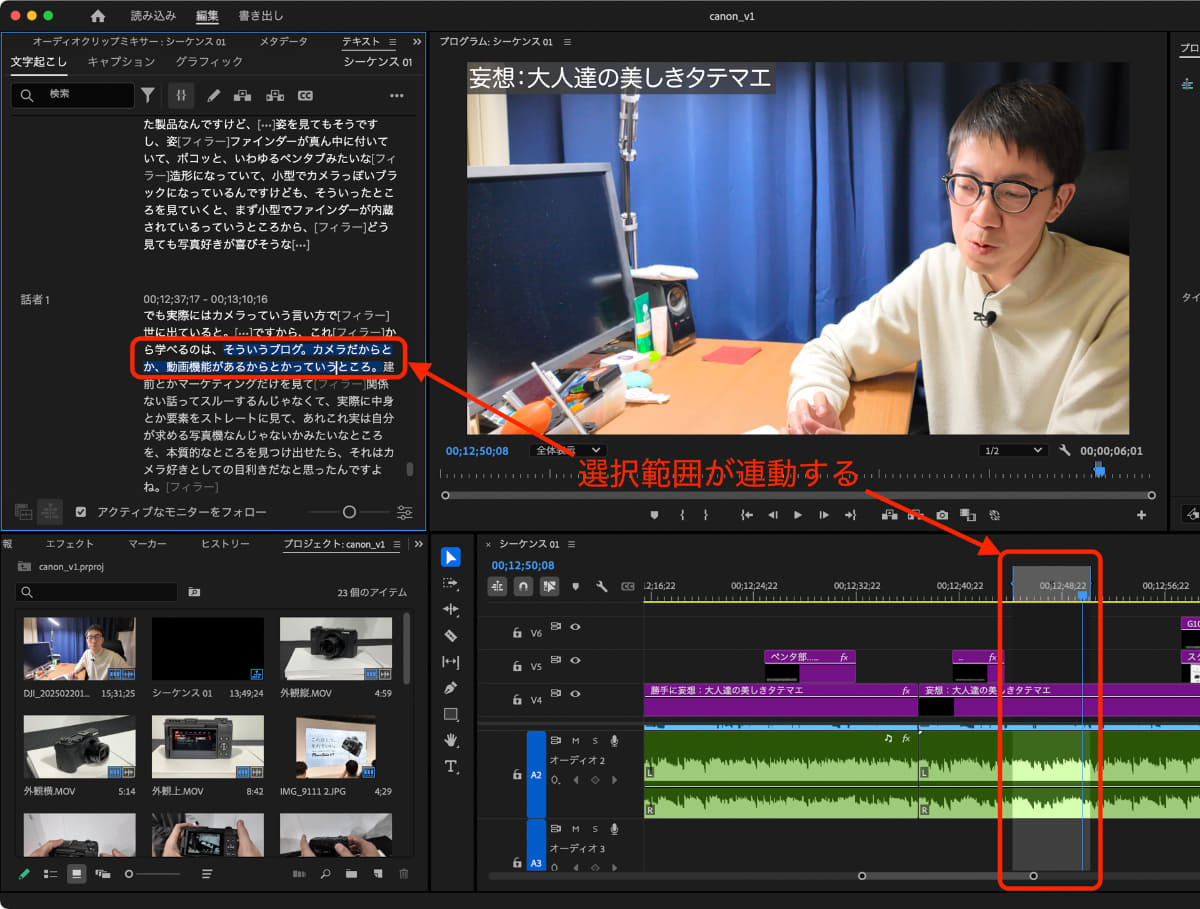1200x909 pixels.
Task: Toggle video track V5 visibility eye icon
Action: click(576, 661)
